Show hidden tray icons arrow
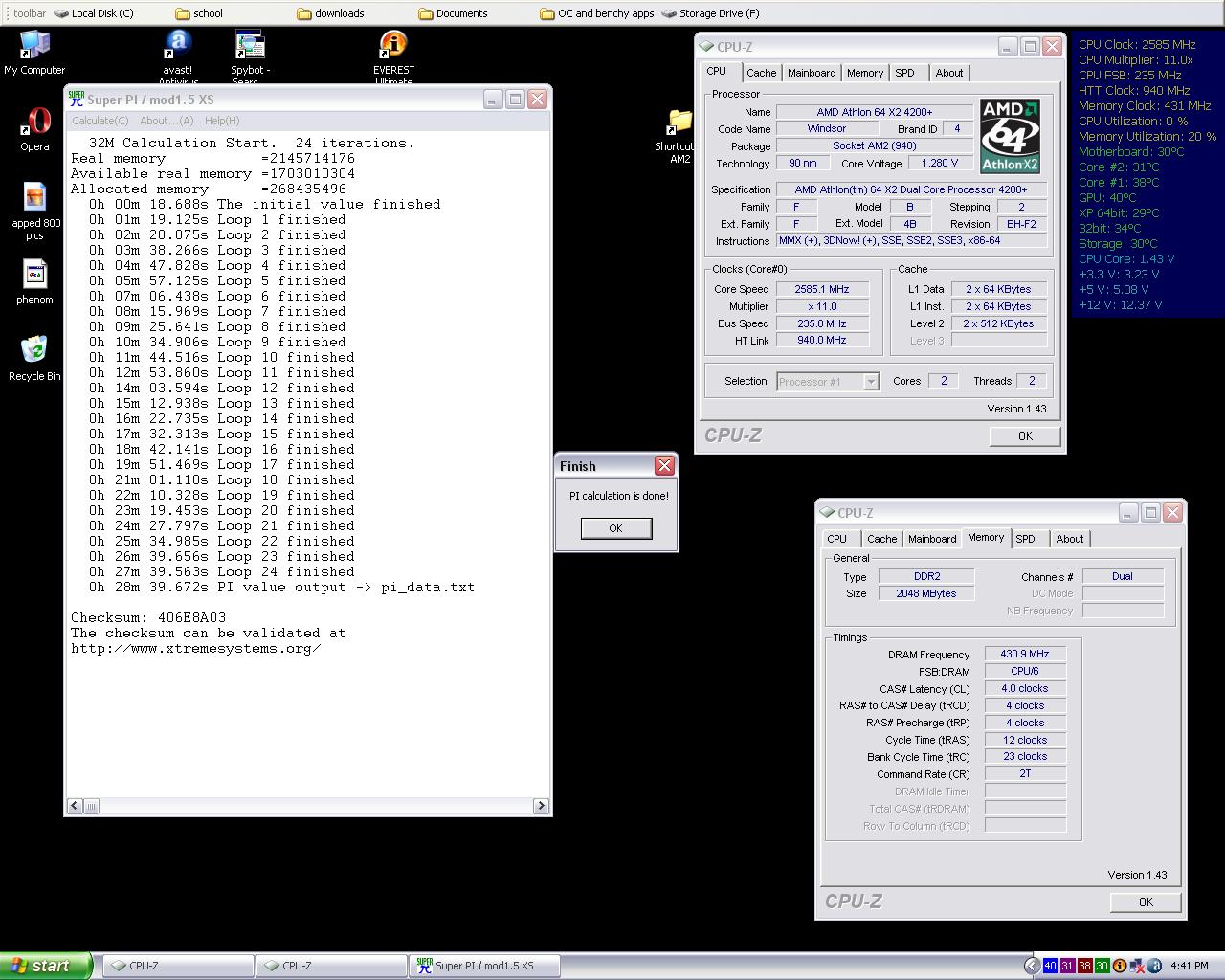Viewport: 1225px width, 980px height. (x=1031, y=966)
